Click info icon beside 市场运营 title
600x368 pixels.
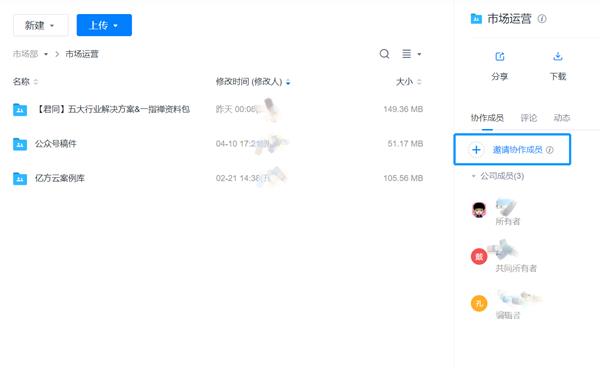tap(542, 18)
